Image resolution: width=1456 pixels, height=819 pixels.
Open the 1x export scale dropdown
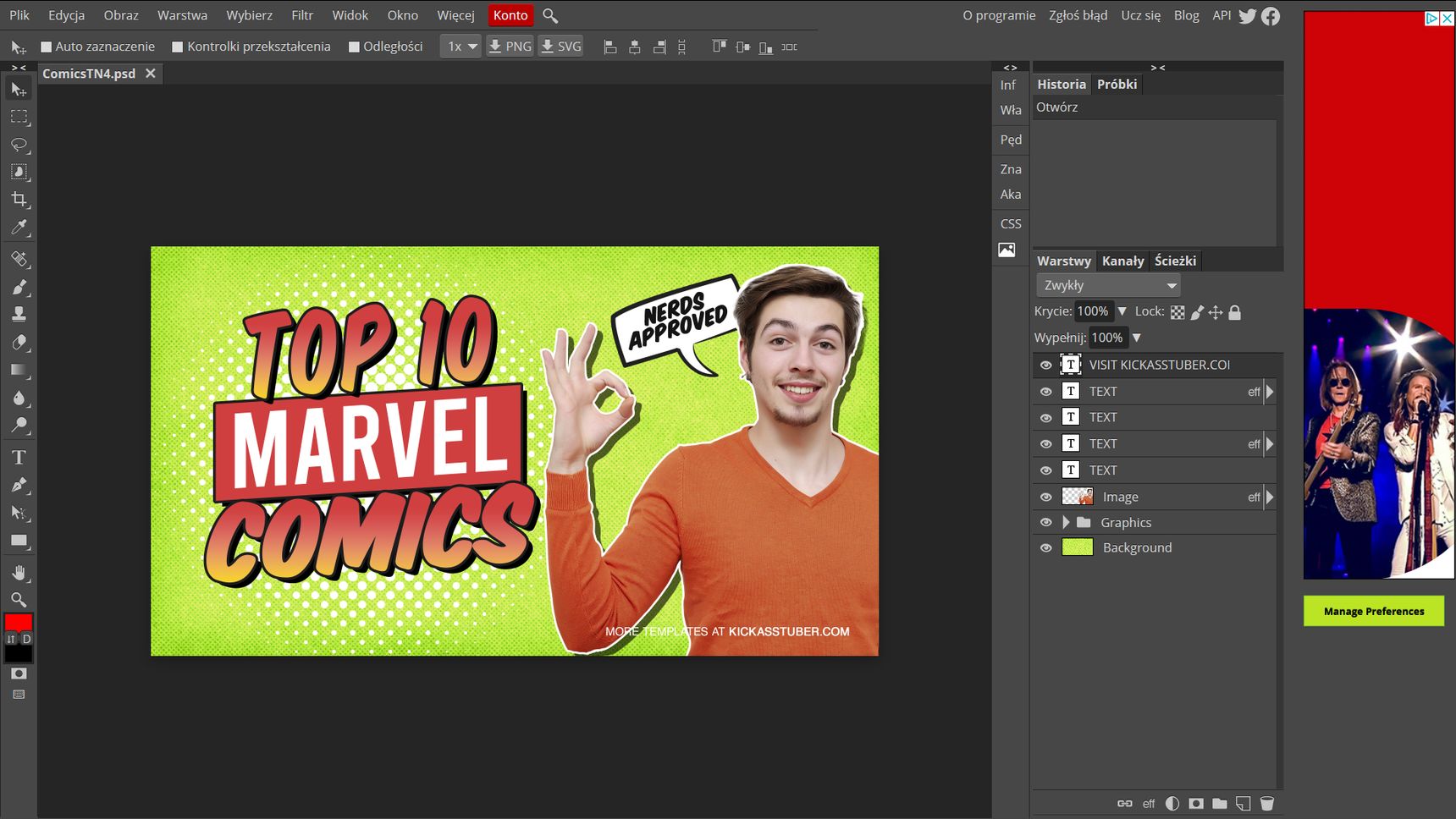click(x=461, y=47)
